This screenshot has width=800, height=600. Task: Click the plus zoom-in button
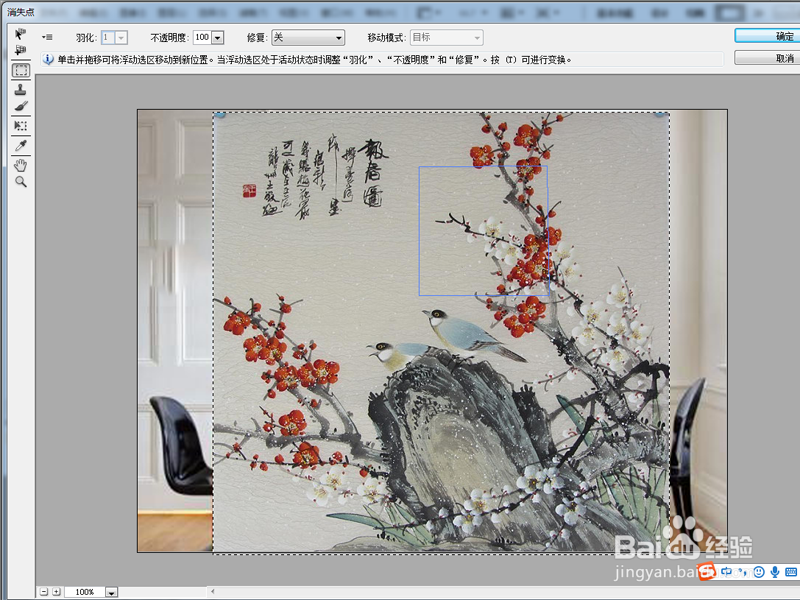pyautogui.click(x=56, y=592)
